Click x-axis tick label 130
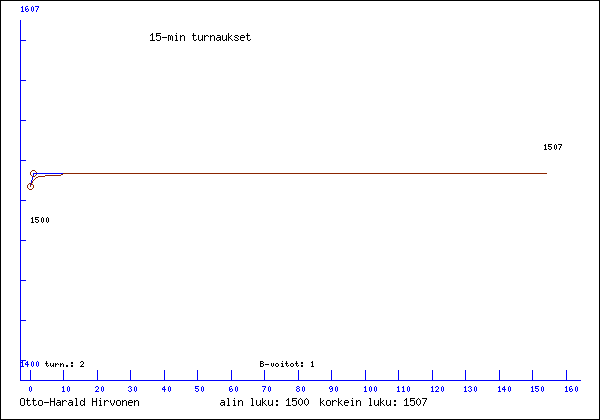Screen dimensions: 600x420 468,388
